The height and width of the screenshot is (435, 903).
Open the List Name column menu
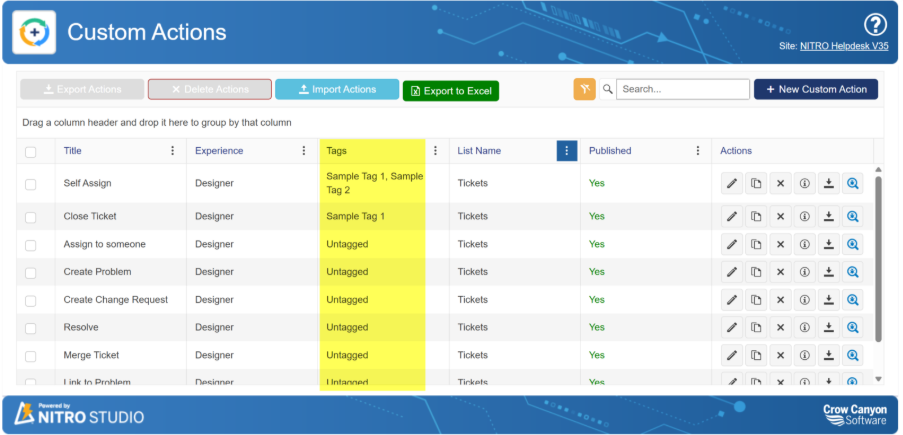click(x=566, y=151)
